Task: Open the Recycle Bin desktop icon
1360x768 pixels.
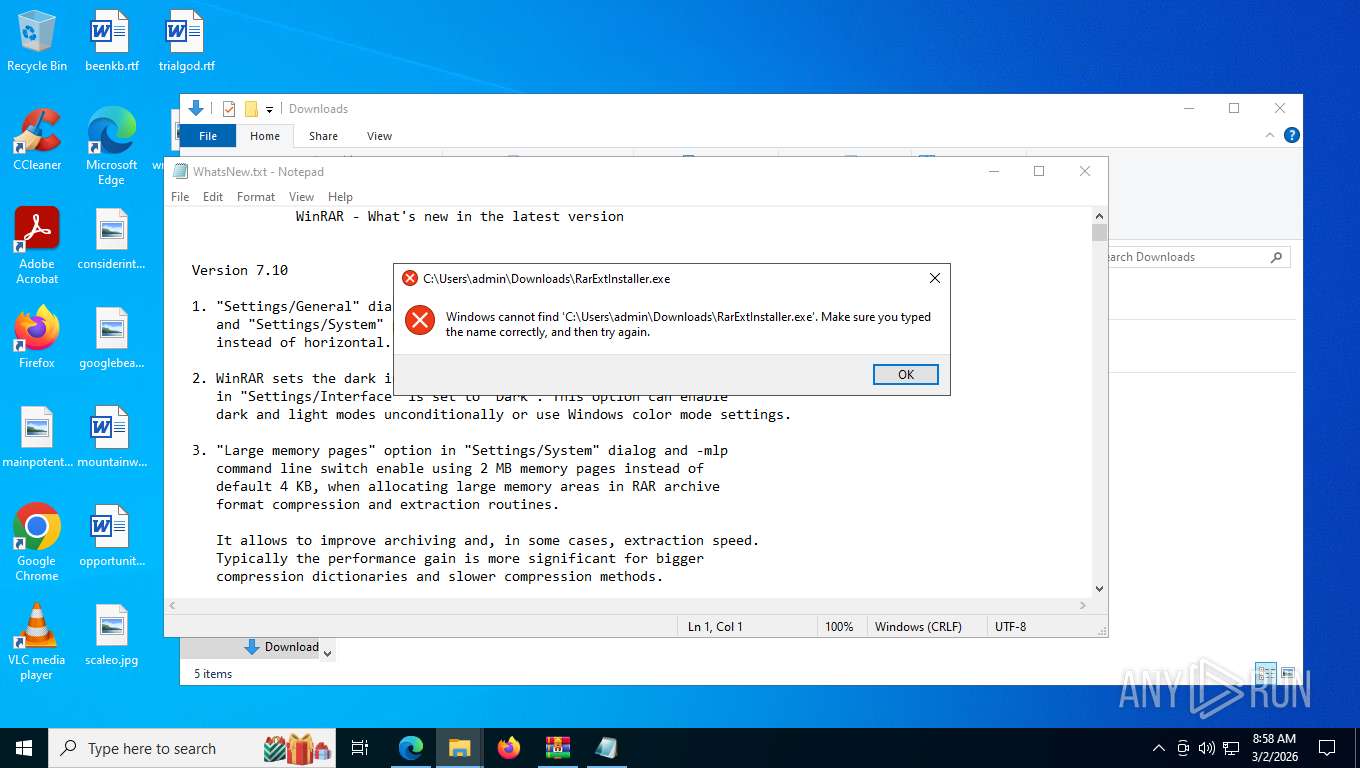Action: [37, 41]
